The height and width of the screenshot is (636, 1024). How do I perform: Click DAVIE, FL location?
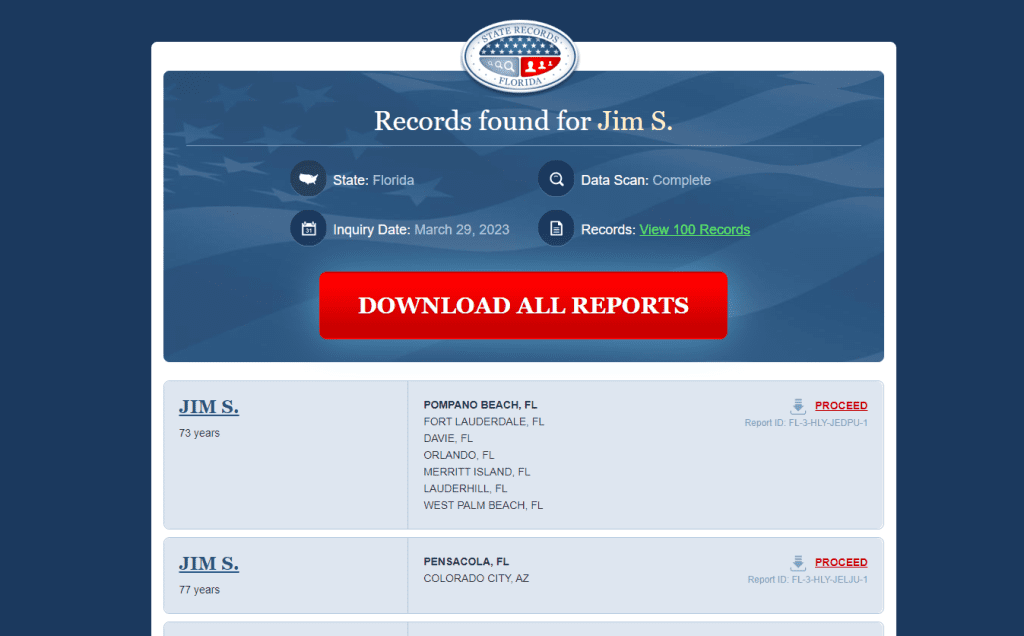pyautogui.click(x=448, y=438)
